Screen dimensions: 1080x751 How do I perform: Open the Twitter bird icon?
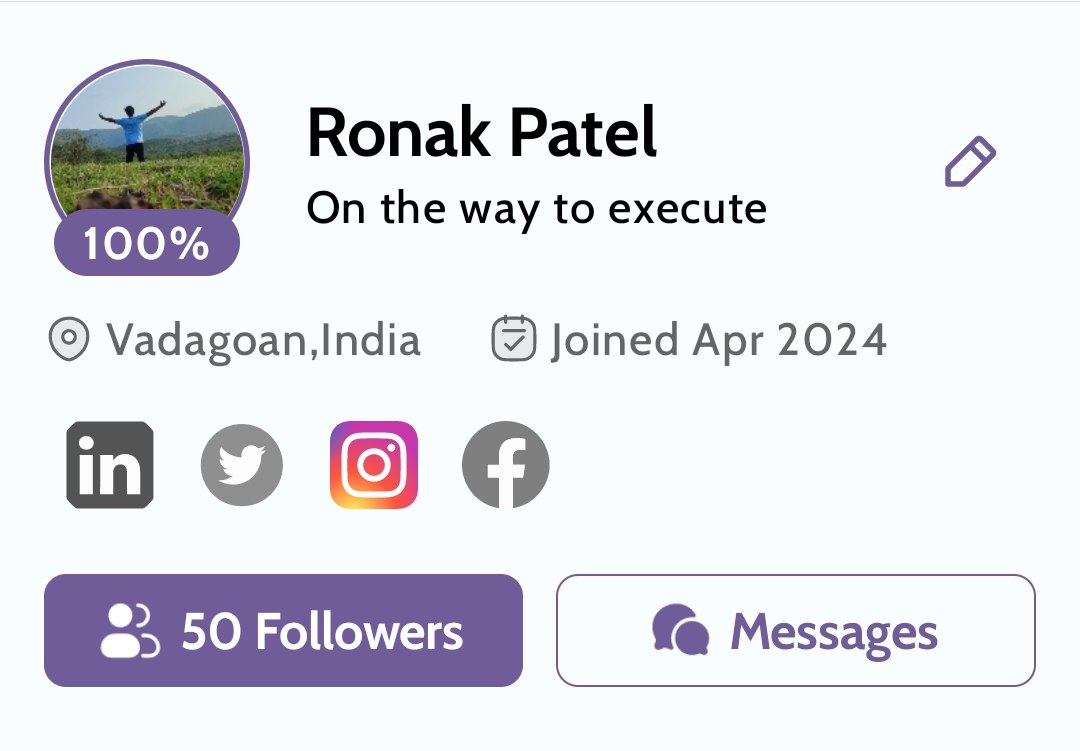pyautogui.click(x=242, y=465)
